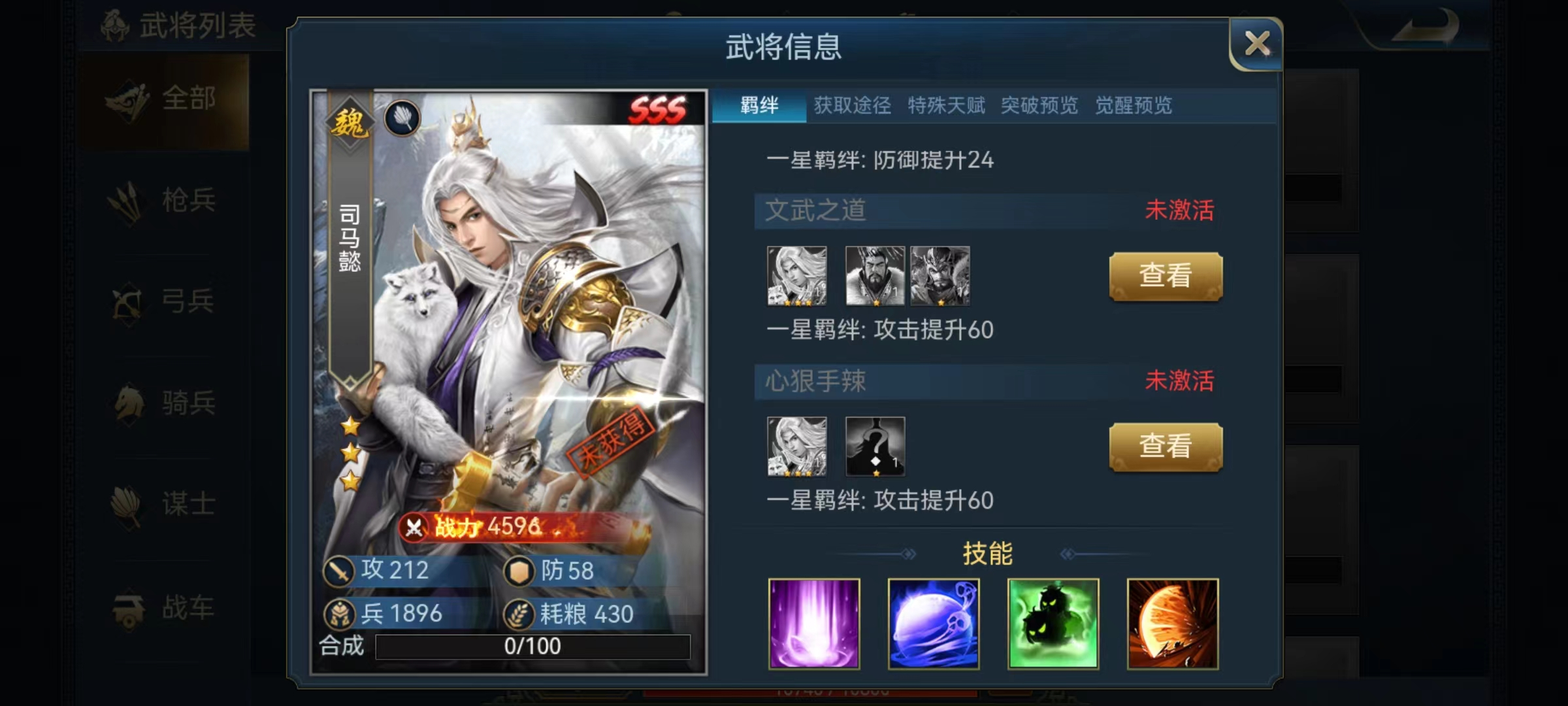Tap the orange flaming slash skill icon

click(1173, 624)
